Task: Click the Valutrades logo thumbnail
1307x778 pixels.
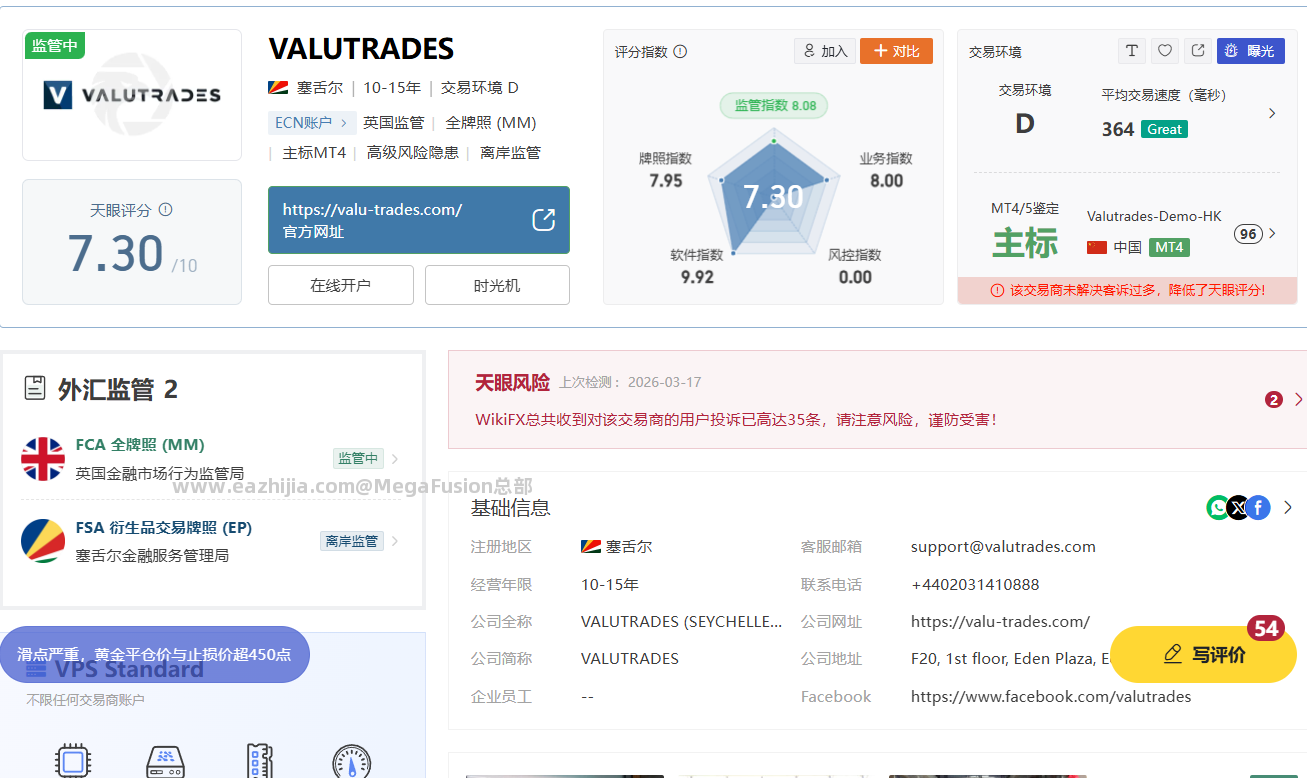Action: pyautogui.click(x=132, y=95)
